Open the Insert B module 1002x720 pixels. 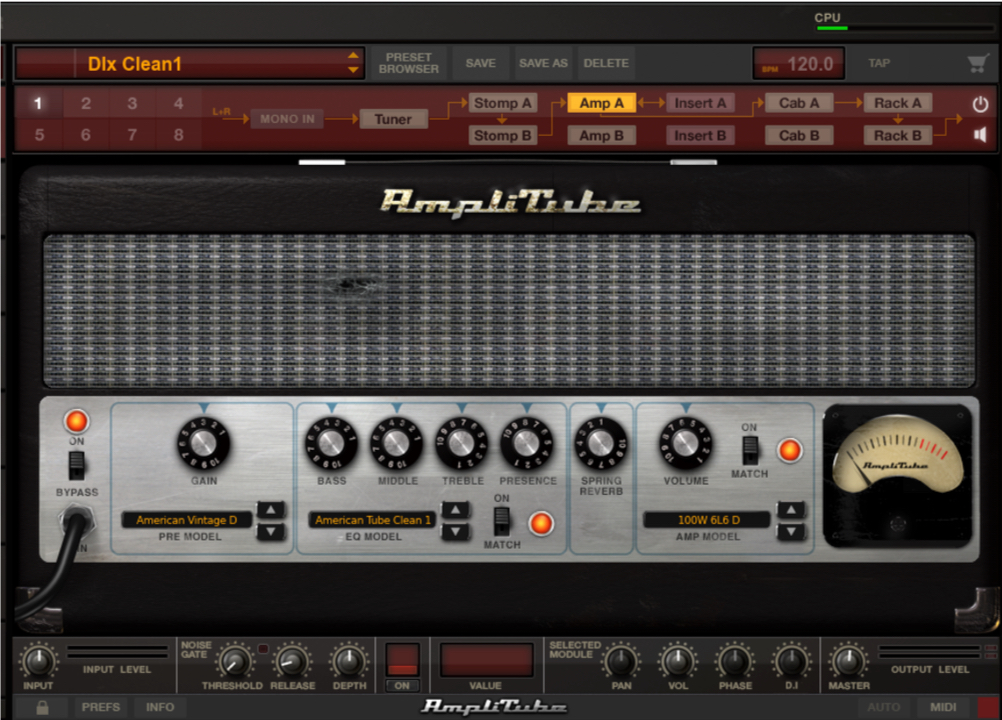(x=700, y=135)
